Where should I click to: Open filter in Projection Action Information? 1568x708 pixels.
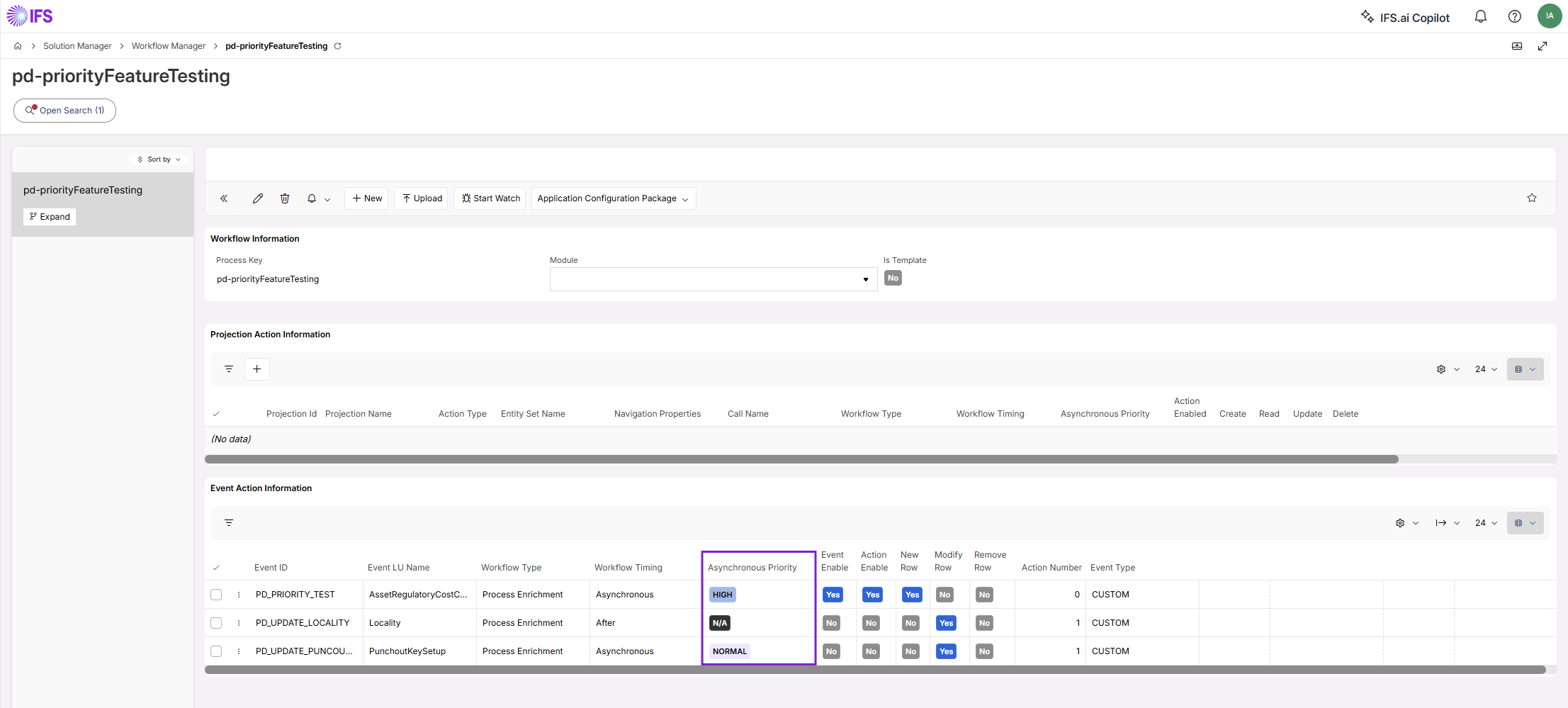(x=229, y=369)
